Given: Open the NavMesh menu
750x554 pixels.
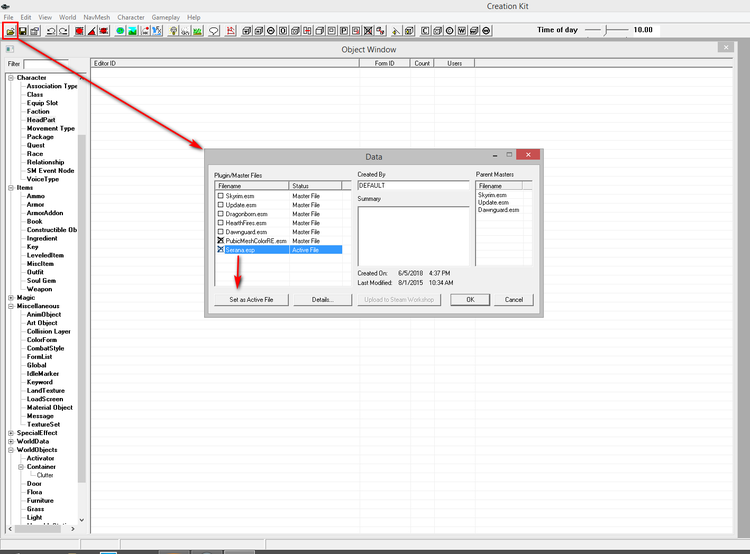Looking at the screenshot, I should (97, 17).
